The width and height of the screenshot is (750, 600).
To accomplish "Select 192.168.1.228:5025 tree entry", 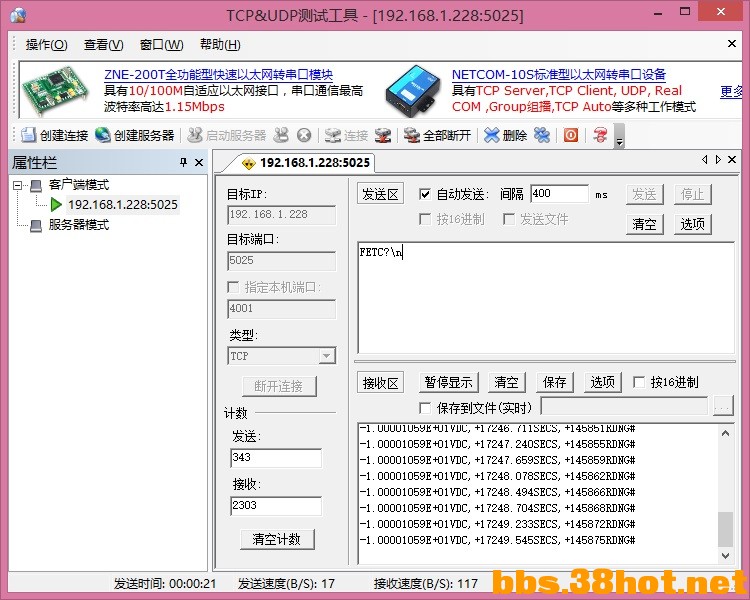I will coord(123,205).
